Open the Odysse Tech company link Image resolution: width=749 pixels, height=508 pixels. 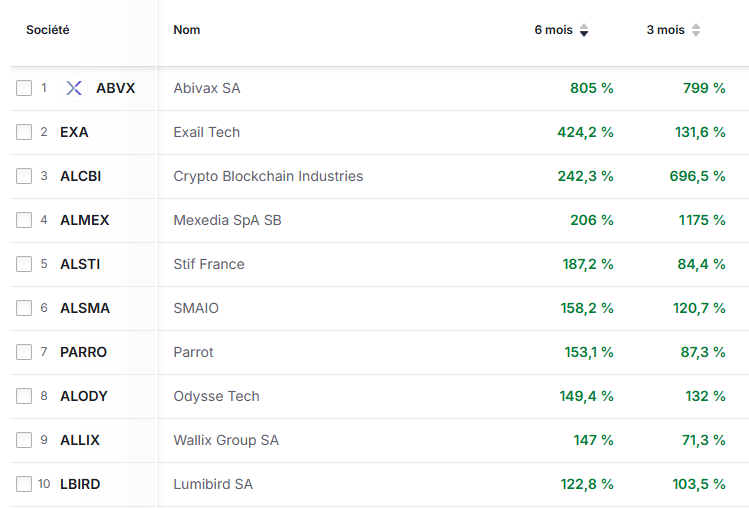coord(216,396)
